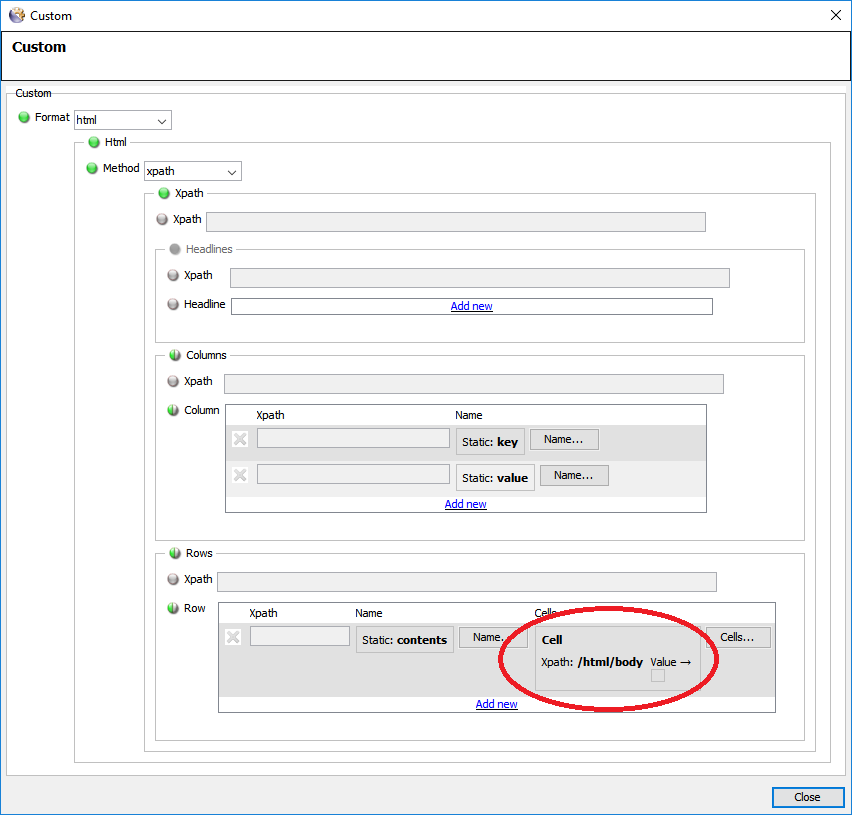852x815 pixels.
Task: Click the Static: value name box
Action: click(x=495, y=478)
